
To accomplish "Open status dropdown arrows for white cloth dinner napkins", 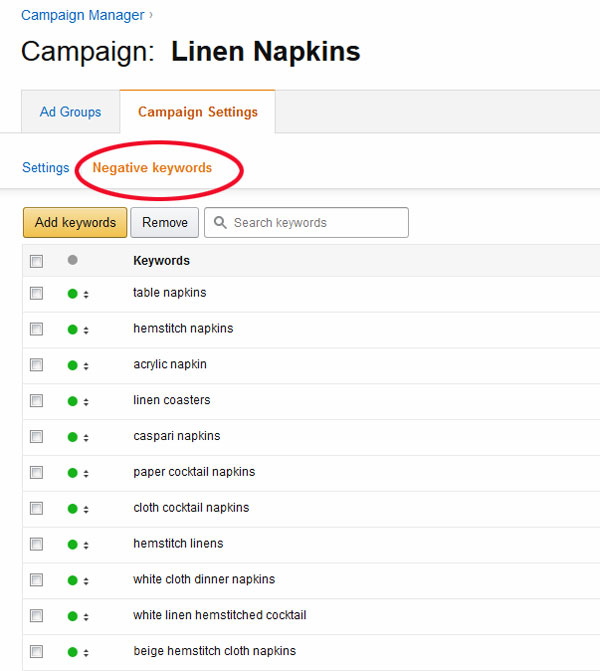I will 86,581.
